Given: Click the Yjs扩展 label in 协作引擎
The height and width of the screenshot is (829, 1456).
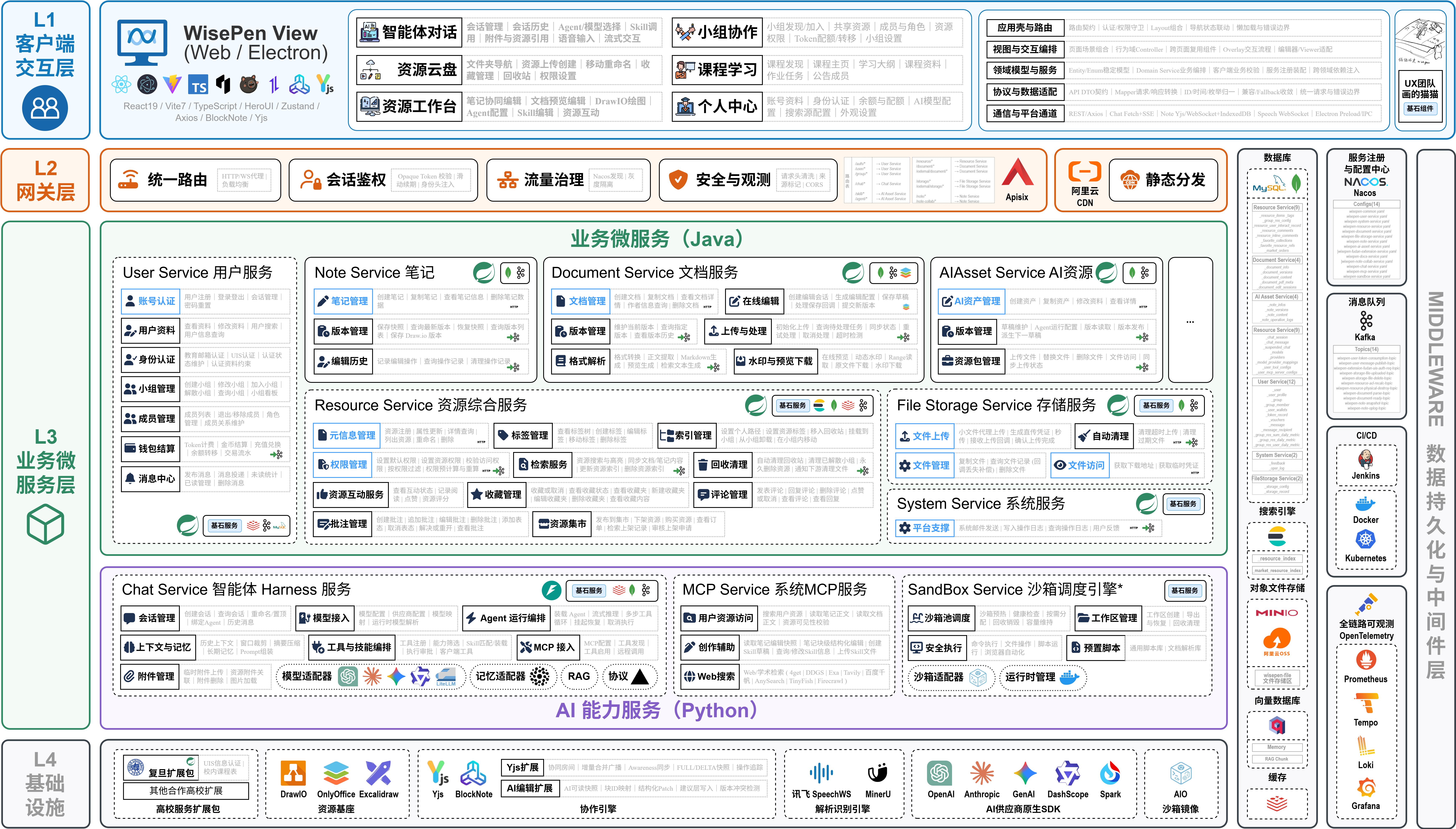Looking at the screenshot, I should click(x=522, y=767).
